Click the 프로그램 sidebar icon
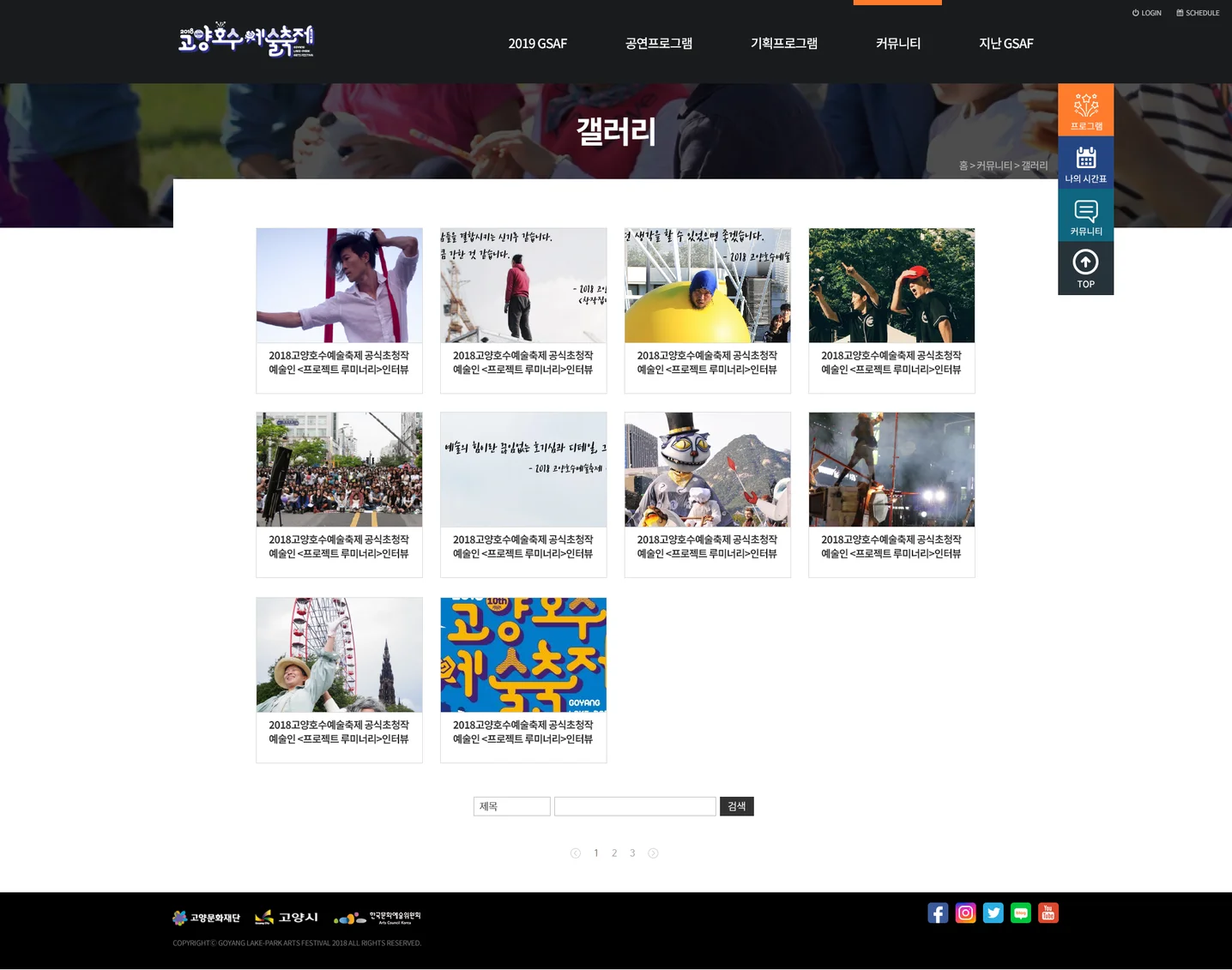 point(1085,109)
